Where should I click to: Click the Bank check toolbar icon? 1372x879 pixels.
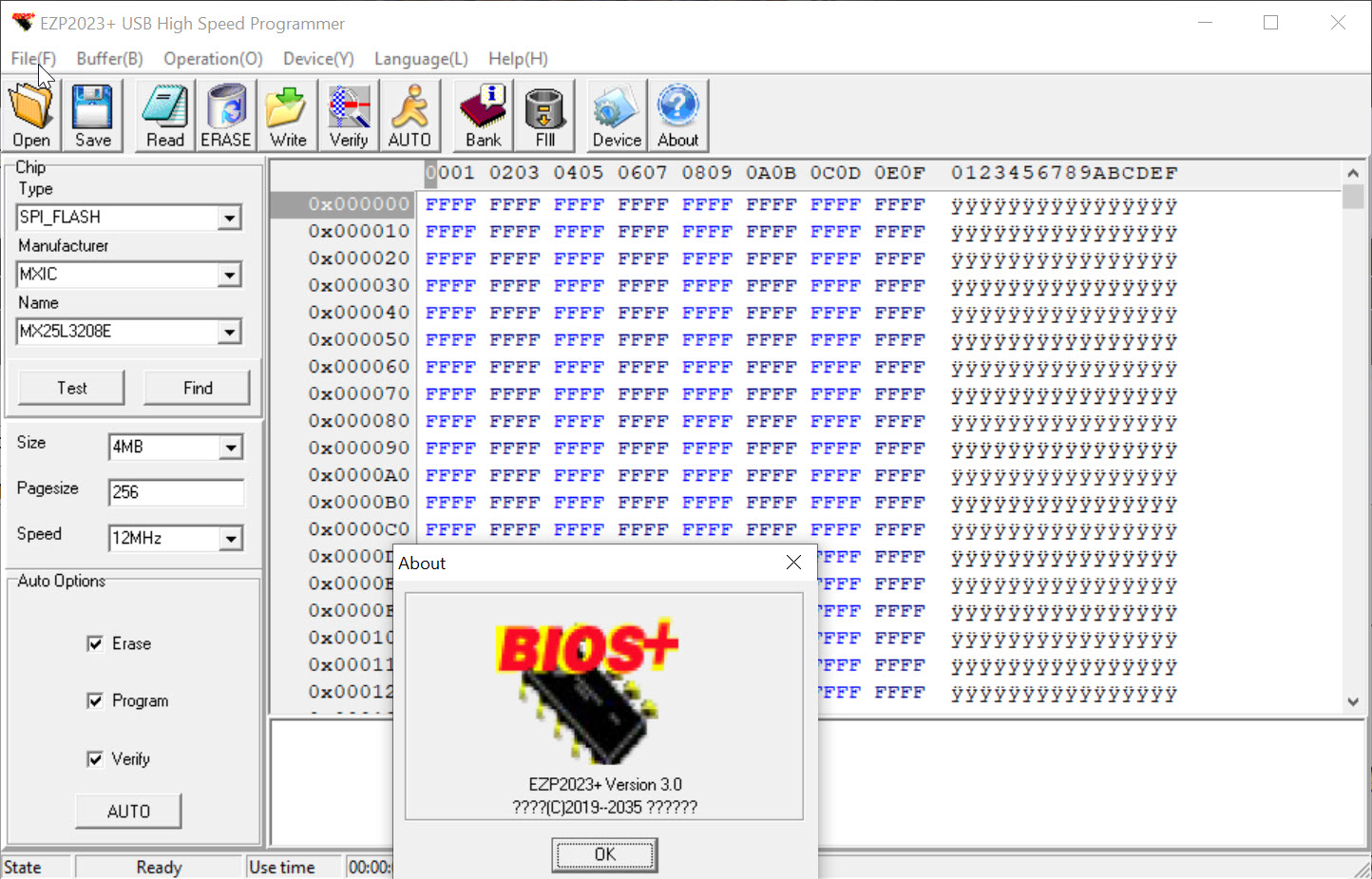pos(484,115)
